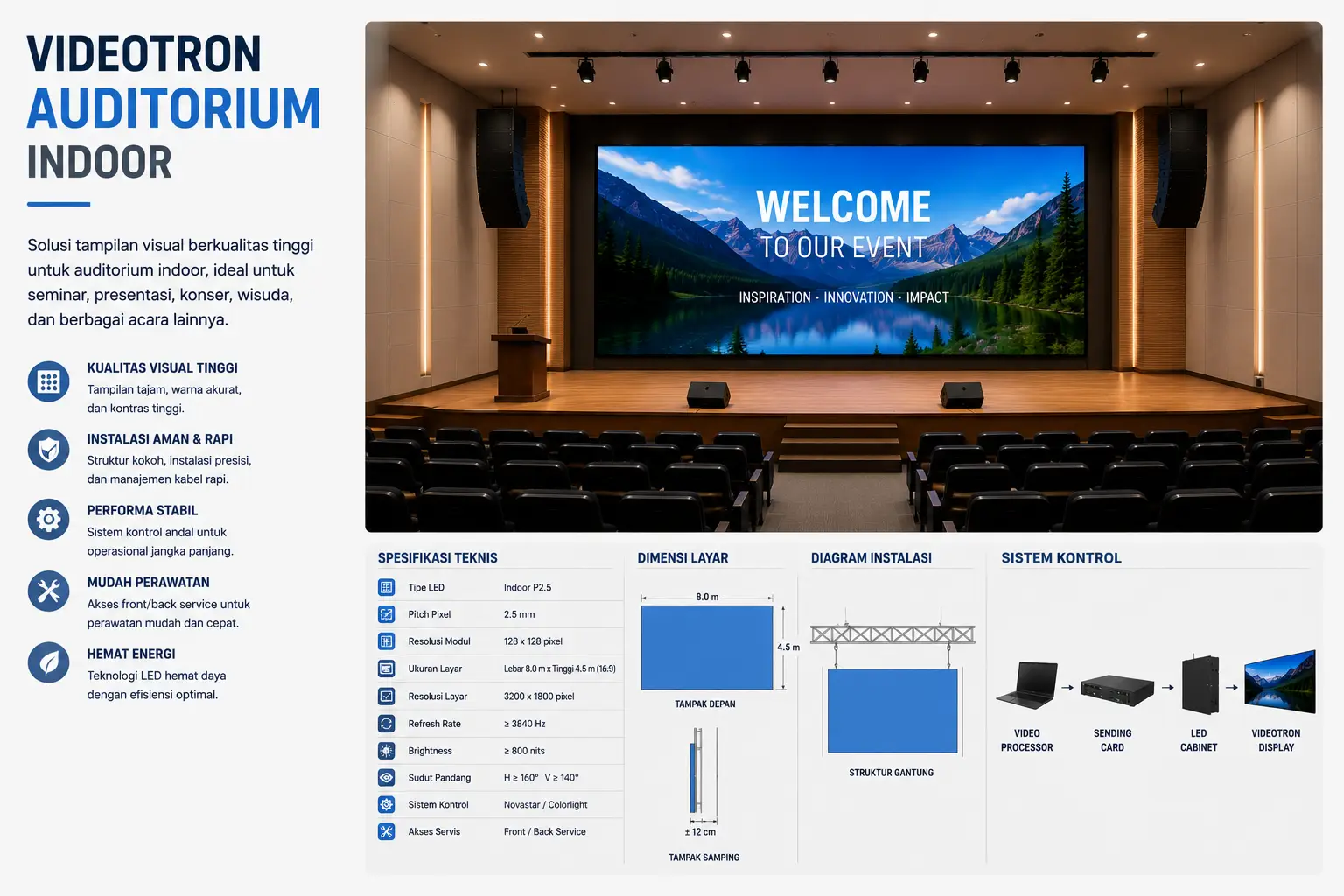This screenshot has width=1344, height=896.
Task: Click the '± 12 cm' thickness label
Action: click(x=700, y=832)
